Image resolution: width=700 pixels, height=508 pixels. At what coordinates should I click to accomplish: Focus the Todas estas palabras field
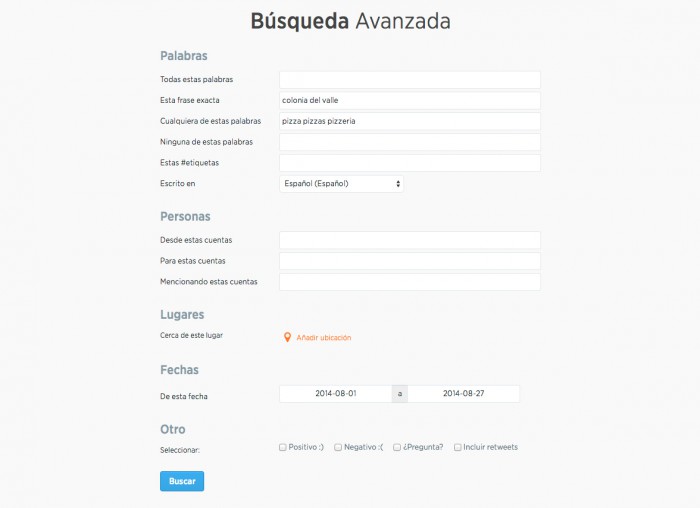pyautogui.click(x=409, y=80)
